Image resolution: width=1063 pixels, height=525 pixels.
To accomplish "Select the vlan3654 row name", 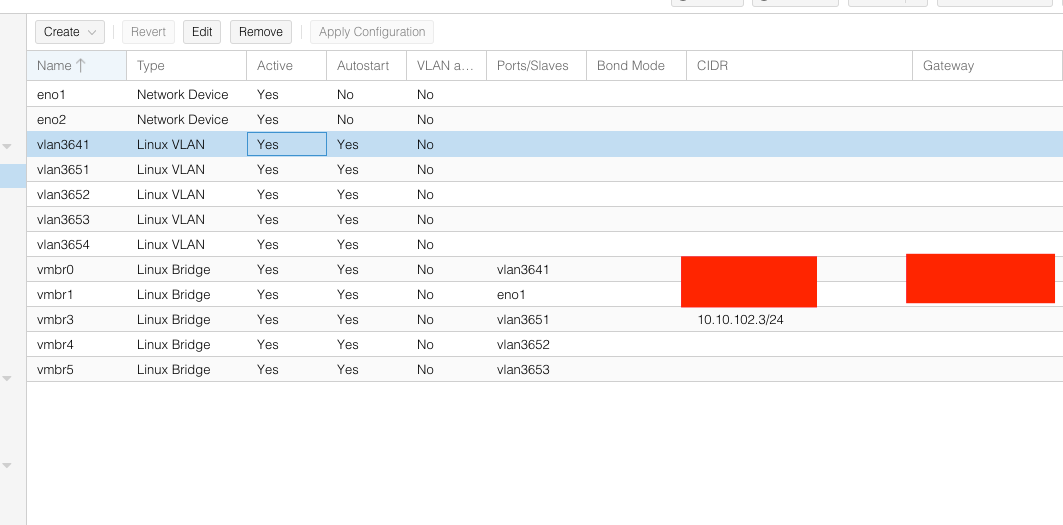I will click(63, 244).
